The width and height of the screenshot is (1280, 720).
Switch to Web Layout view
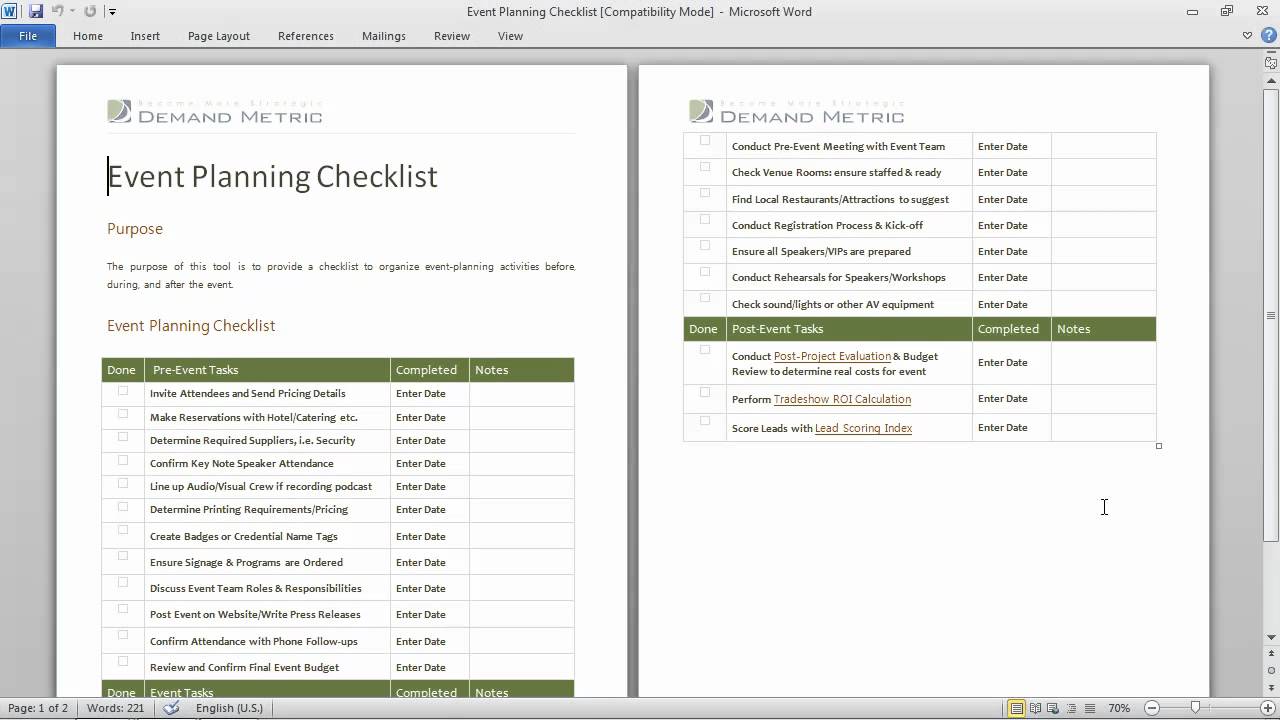coord(1053,708)
